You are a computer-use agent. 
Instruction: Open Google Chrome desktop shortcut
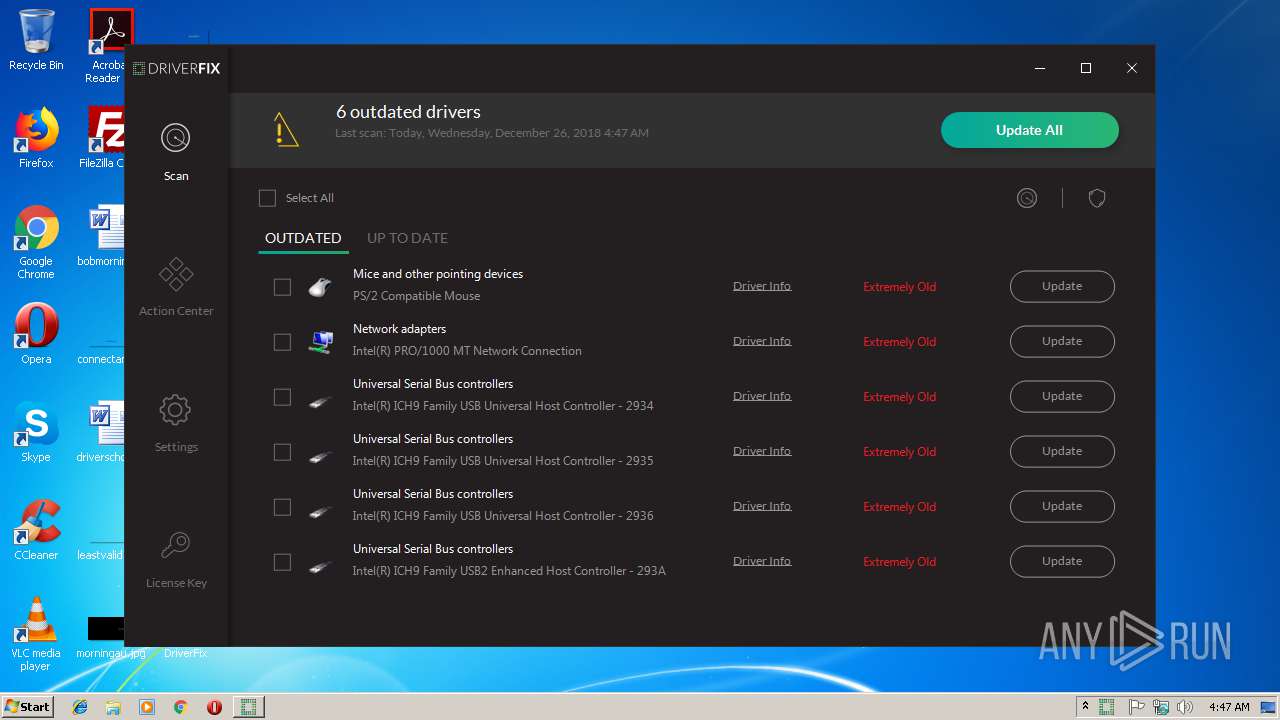point(36,242)
